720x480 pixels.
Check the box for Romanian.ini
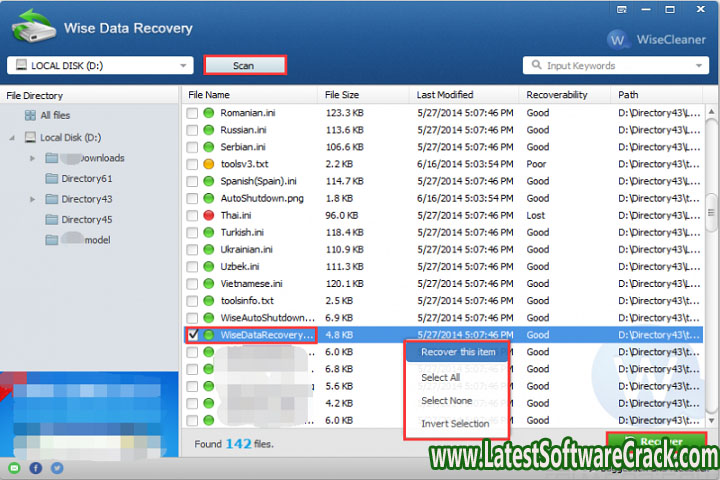tap(192, 113)
